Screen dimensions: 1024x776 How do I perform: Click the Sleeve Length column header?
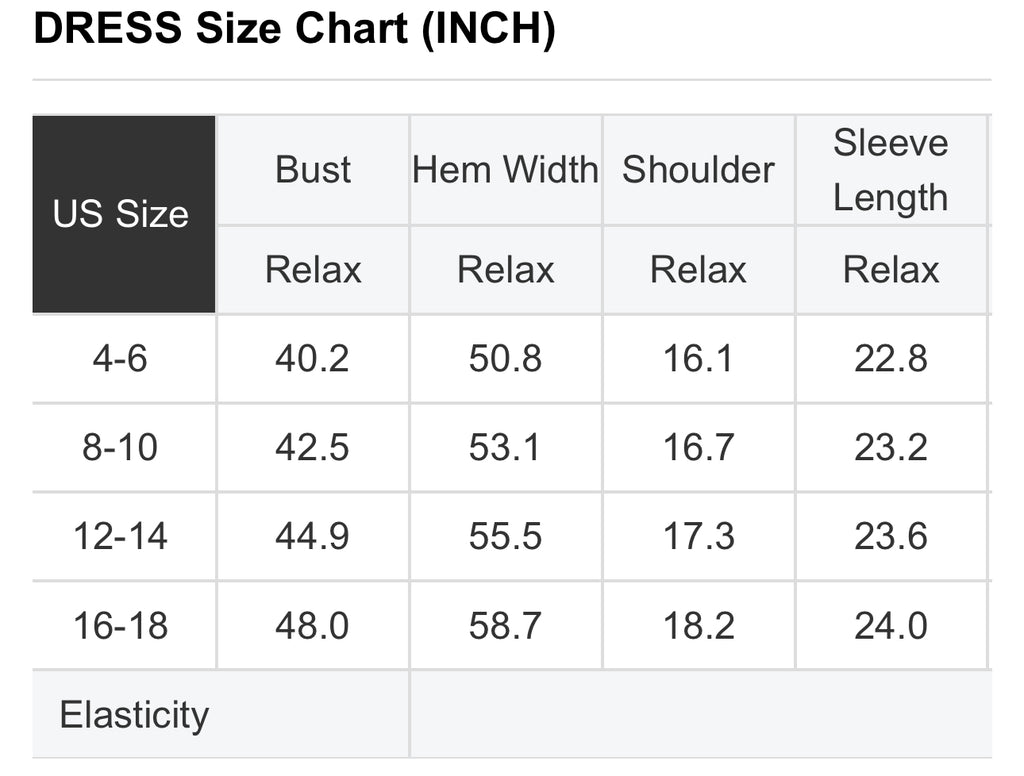coord(891,170)
